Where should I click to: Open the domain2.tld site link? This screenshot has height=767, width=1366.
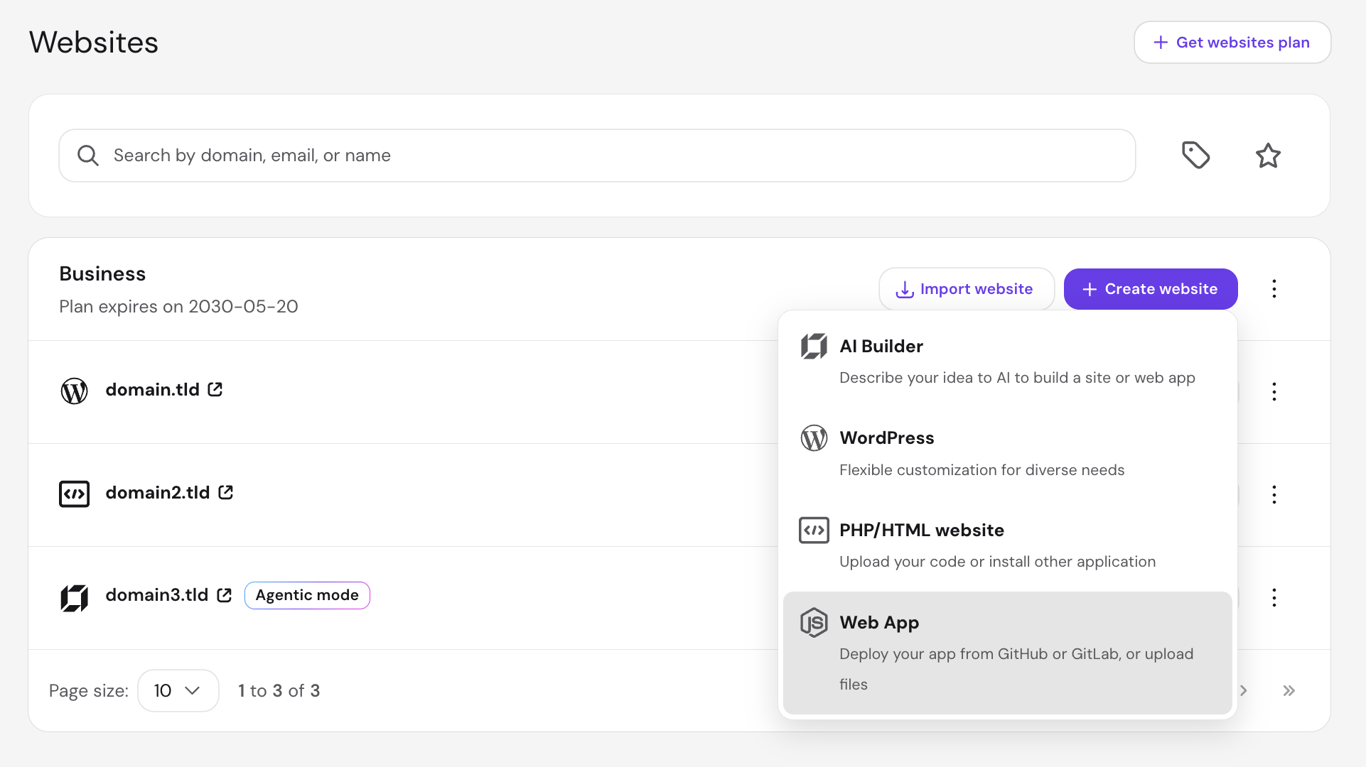(158, 493)
